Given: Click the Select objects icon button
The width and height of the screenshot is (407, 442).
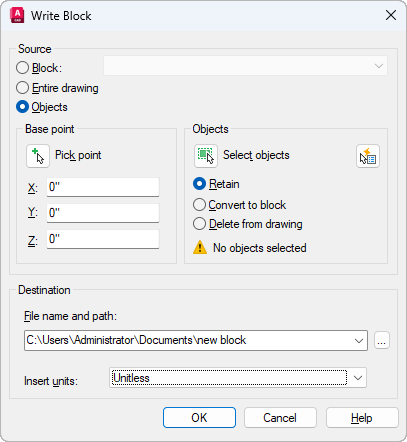Looking at the screenshot, I should coord(206,156).
